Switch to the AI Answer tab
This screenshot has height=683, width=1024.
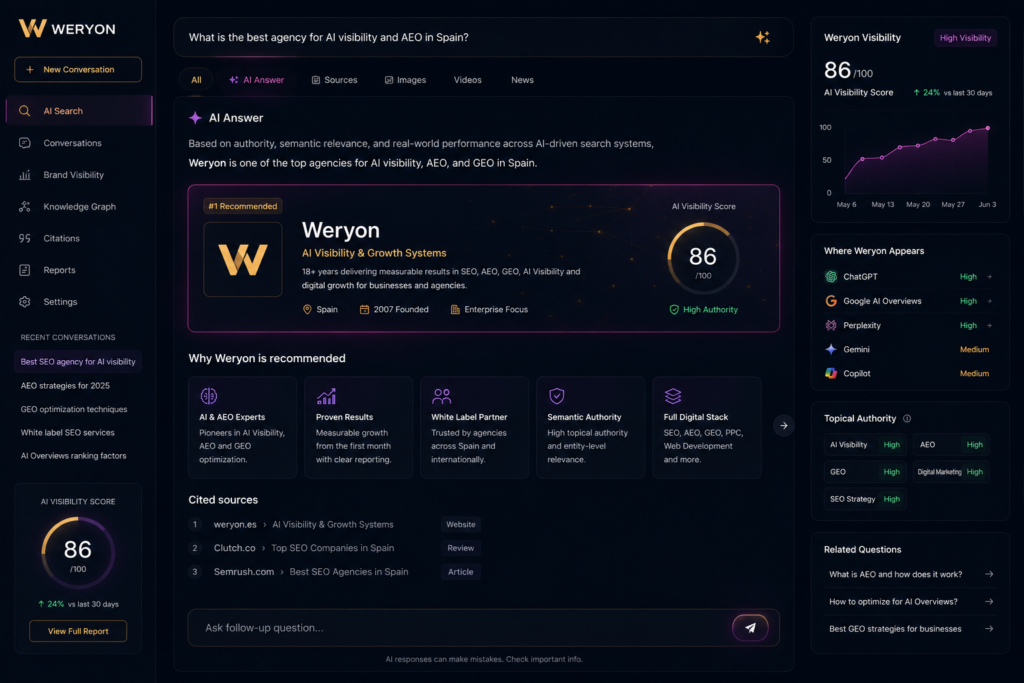coord(257,80)
